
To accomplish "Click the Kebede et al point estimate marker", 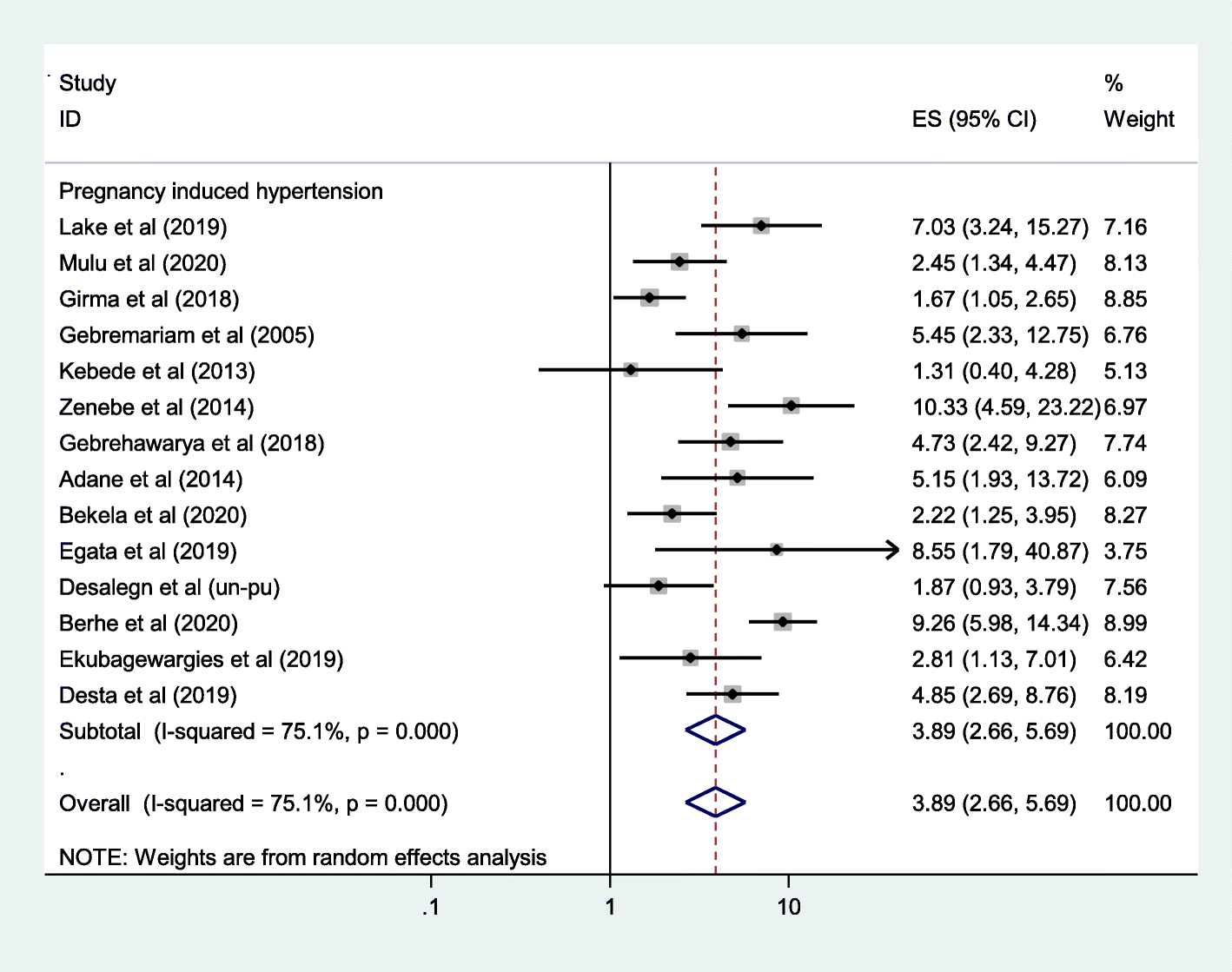I will tap(631, 370).
